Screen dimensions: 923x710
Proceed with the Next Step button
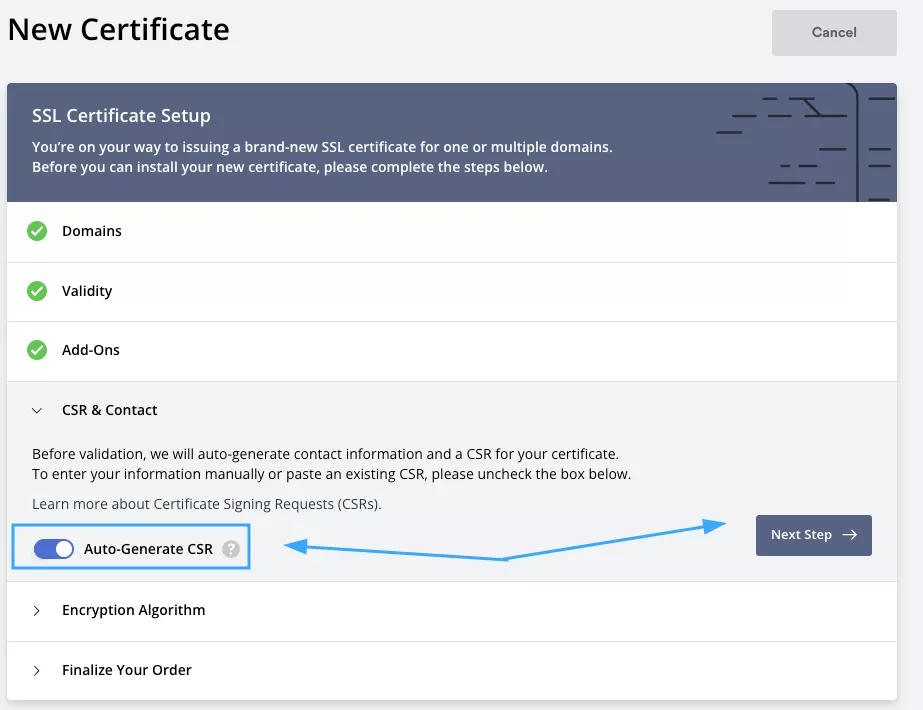813,535
